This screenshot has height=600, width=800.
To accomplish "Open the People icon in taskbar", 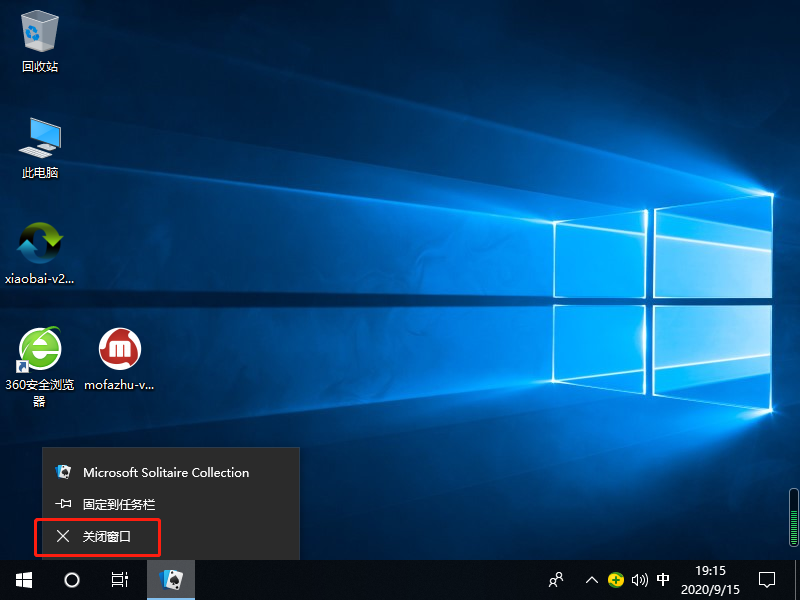I will pyautogui.click(x=557, y=580).
